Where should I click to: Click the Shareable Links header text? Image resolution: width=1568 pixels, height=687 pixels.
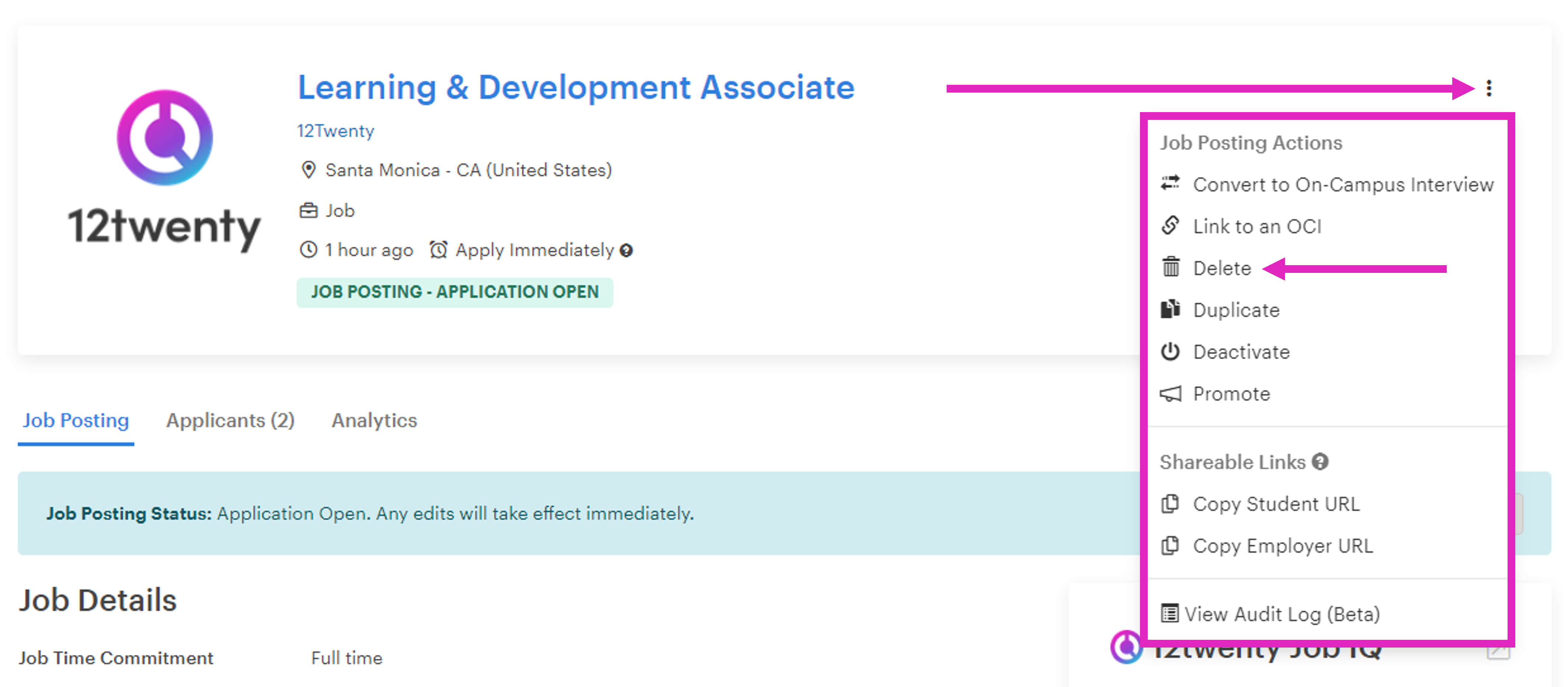tap(1232, 462)
